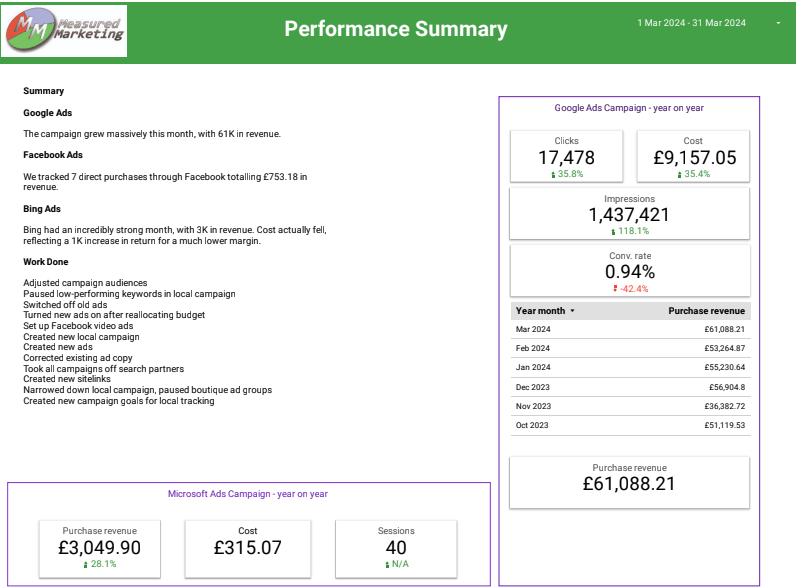
Task: Click the Measured Marketing logo
Action: coord(64,31)
